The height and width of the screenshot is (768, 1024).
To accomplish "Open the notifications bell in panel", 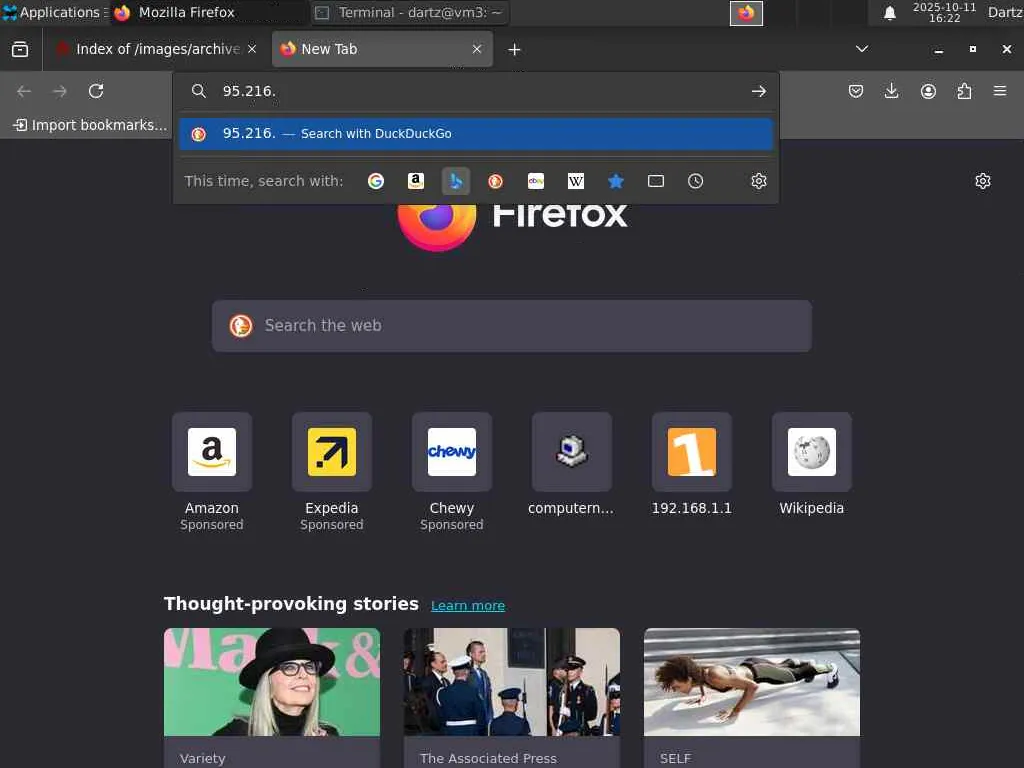I will [889, 13].
